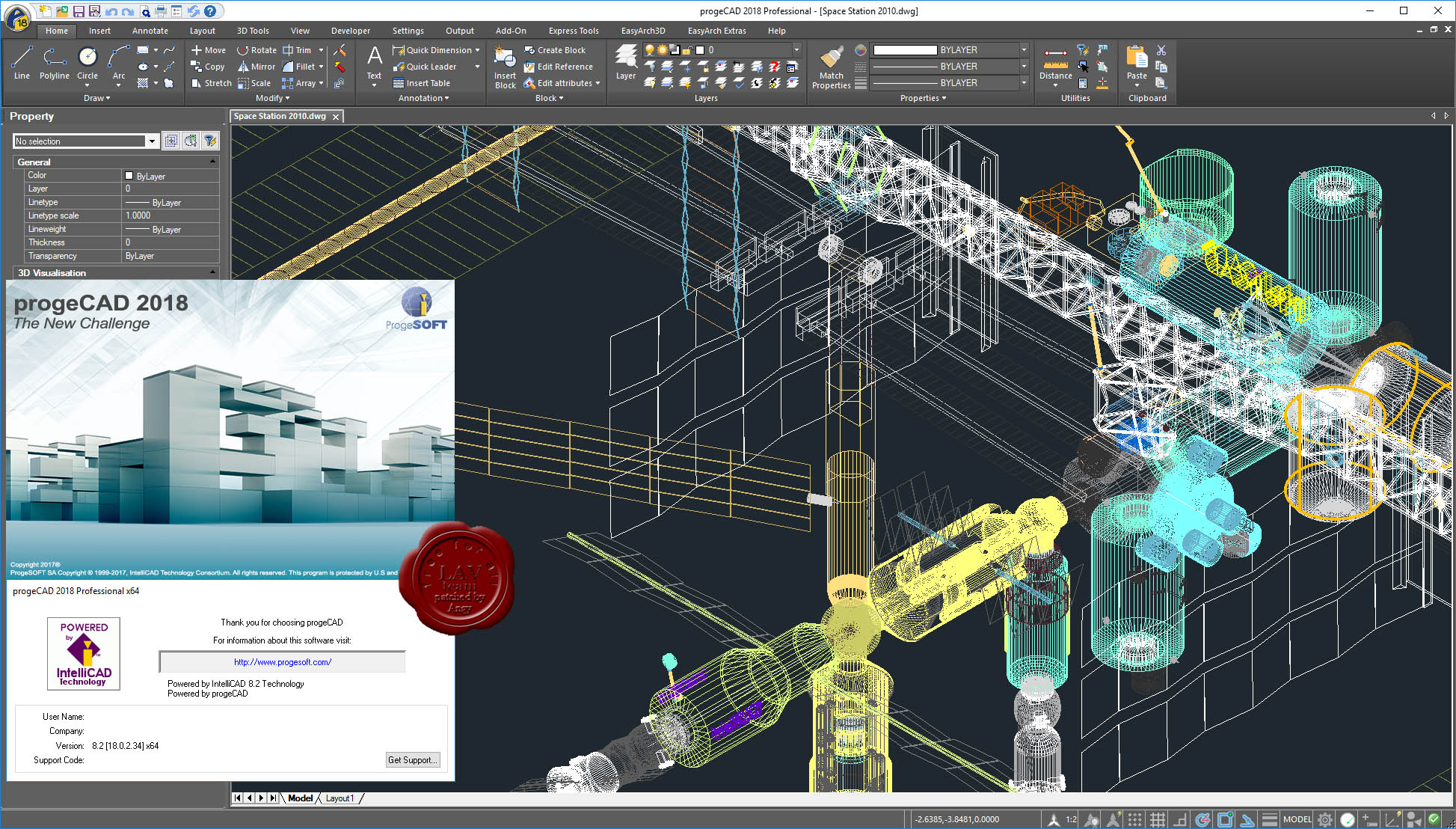Click the Match Properties brush
Screen dimensions: 1456x829
[831, 67]
